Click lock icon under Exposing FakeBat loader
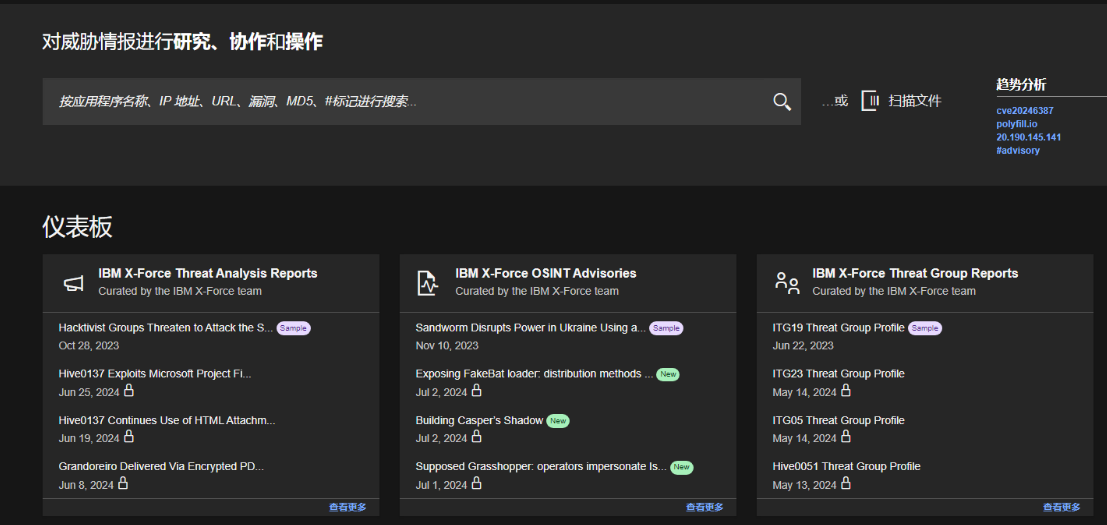 pyautogui.click(x=477, y=390)
